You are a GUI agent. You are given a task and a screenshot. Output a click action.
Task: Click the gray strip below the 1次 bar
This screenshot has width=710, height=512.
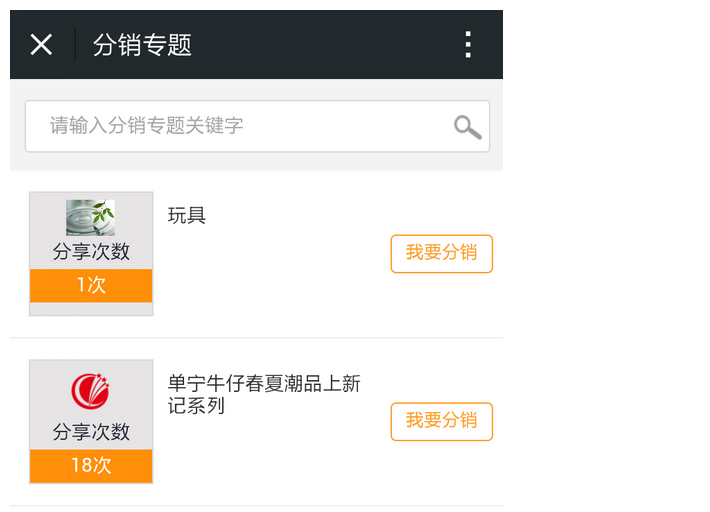click(91, 309)
